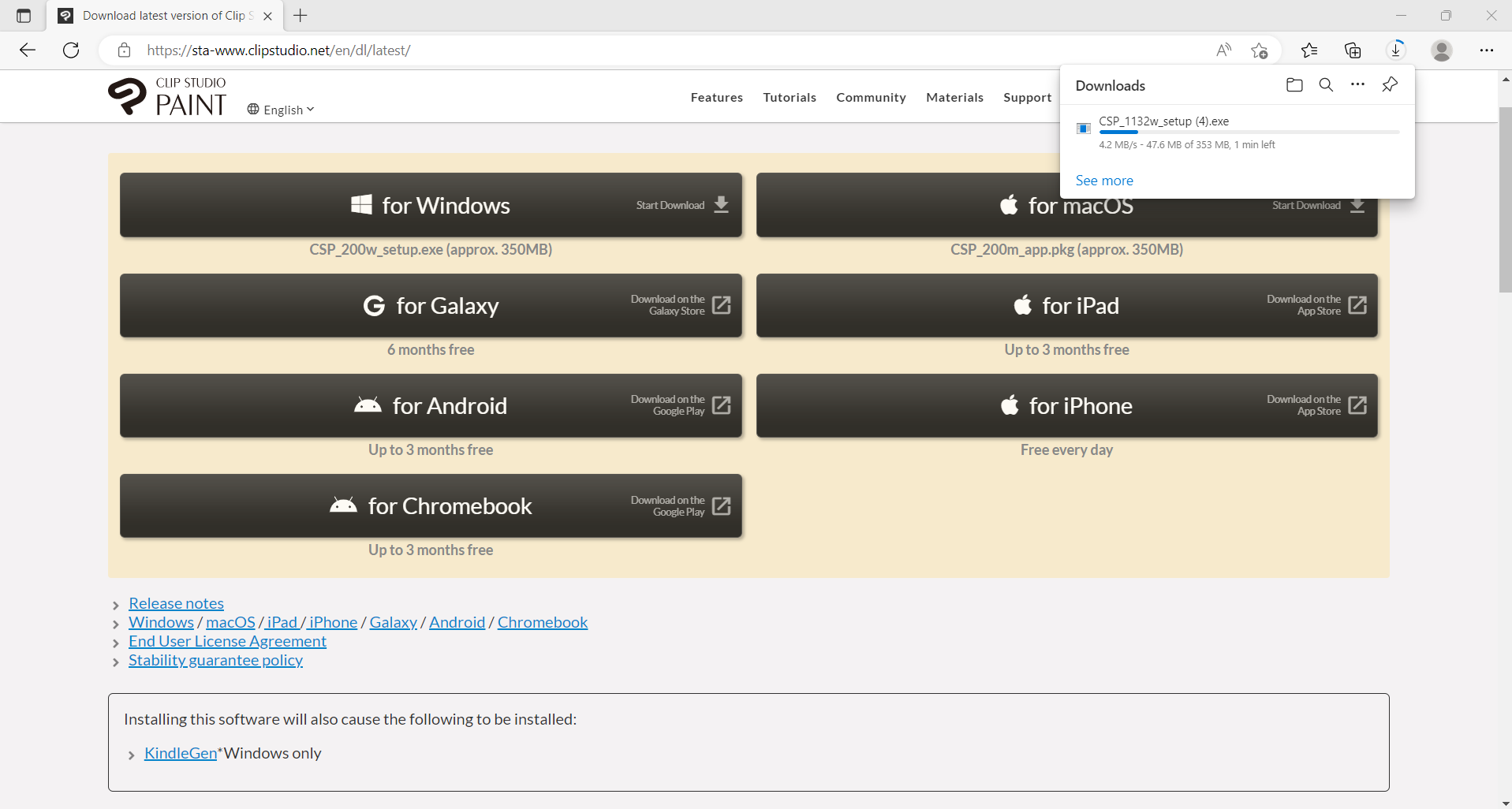Open browser Settings and more menu
The image size is (1512, 809).
[x=1486, y=50]
